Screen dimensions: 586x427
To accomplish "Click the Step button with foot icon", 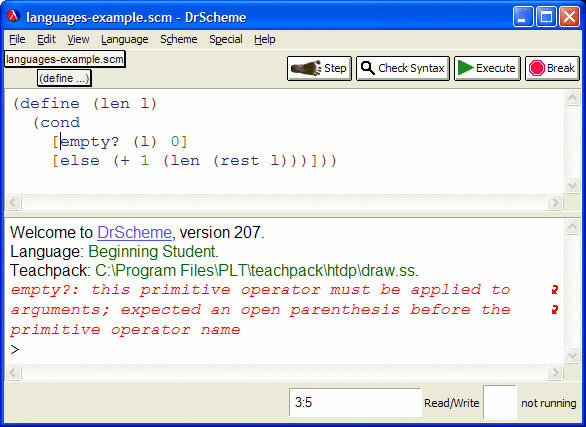I will [319, 68].
